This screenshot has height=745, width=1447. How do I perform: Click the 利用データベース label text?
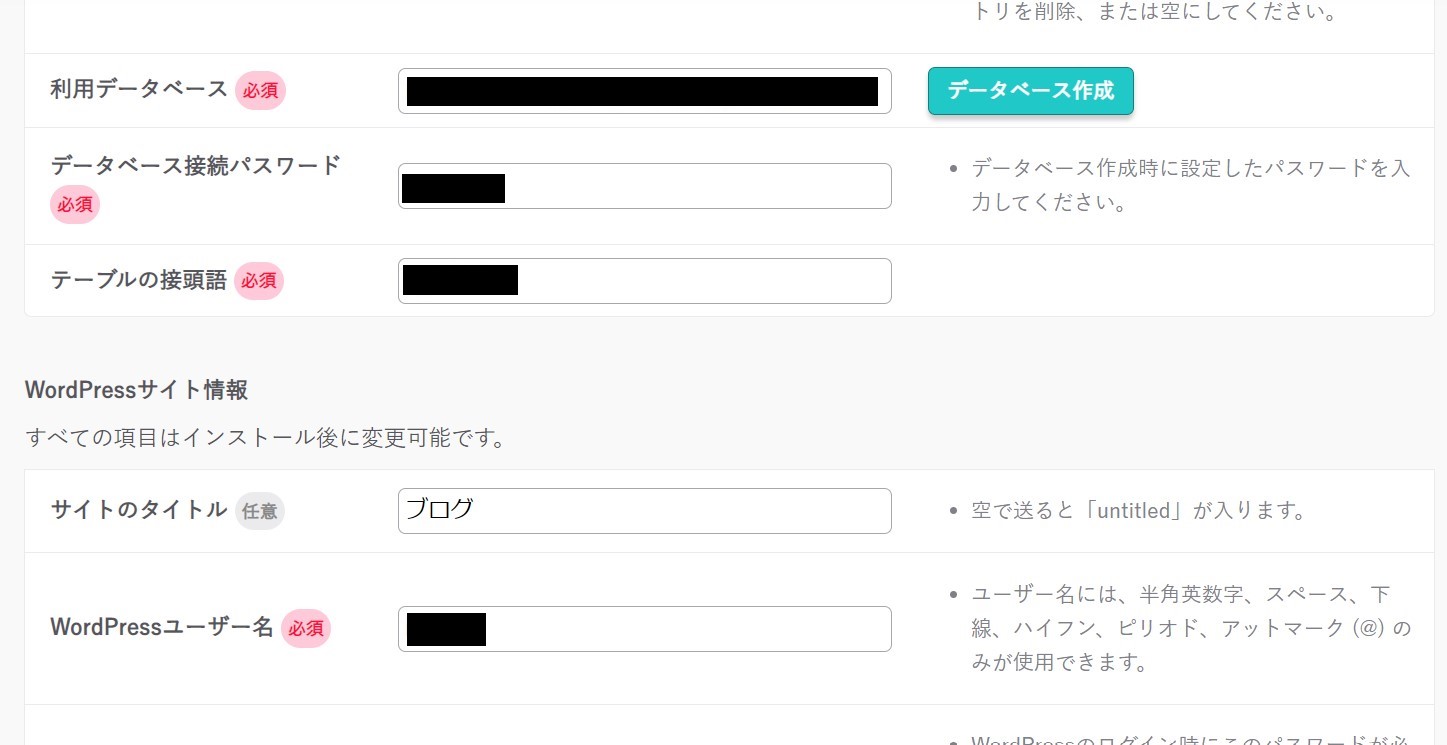139,90
